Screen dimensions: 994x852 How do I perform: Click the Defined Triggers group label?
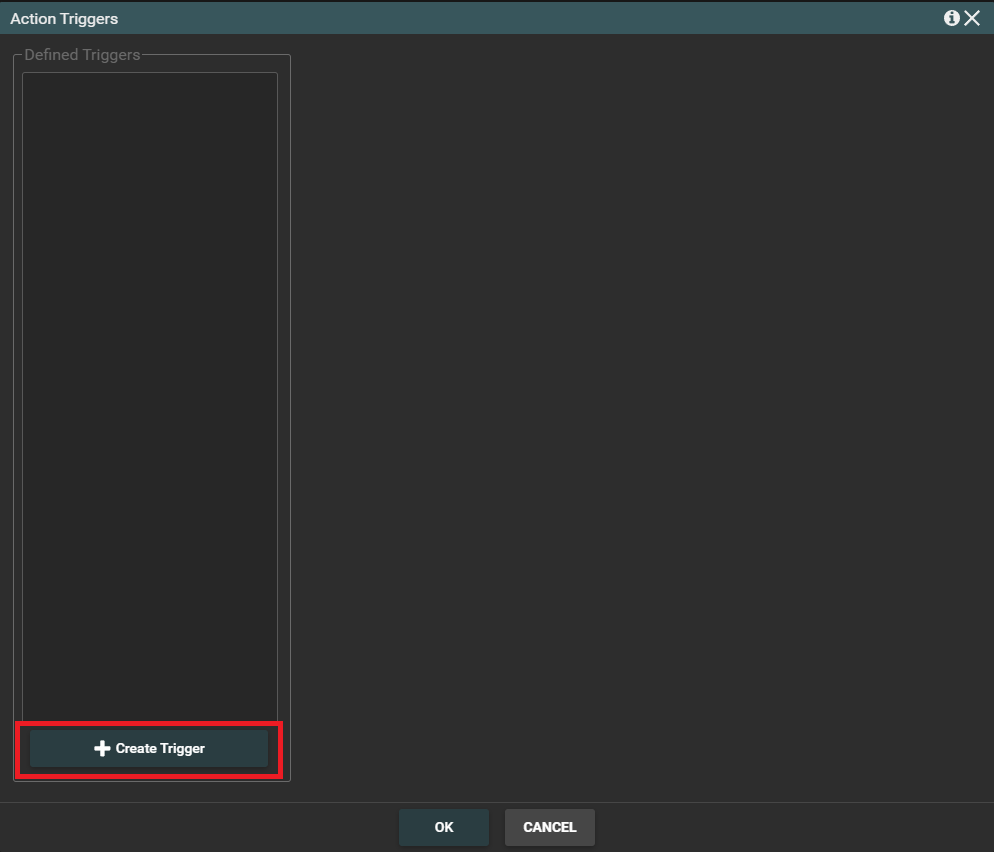pos(82,55)
